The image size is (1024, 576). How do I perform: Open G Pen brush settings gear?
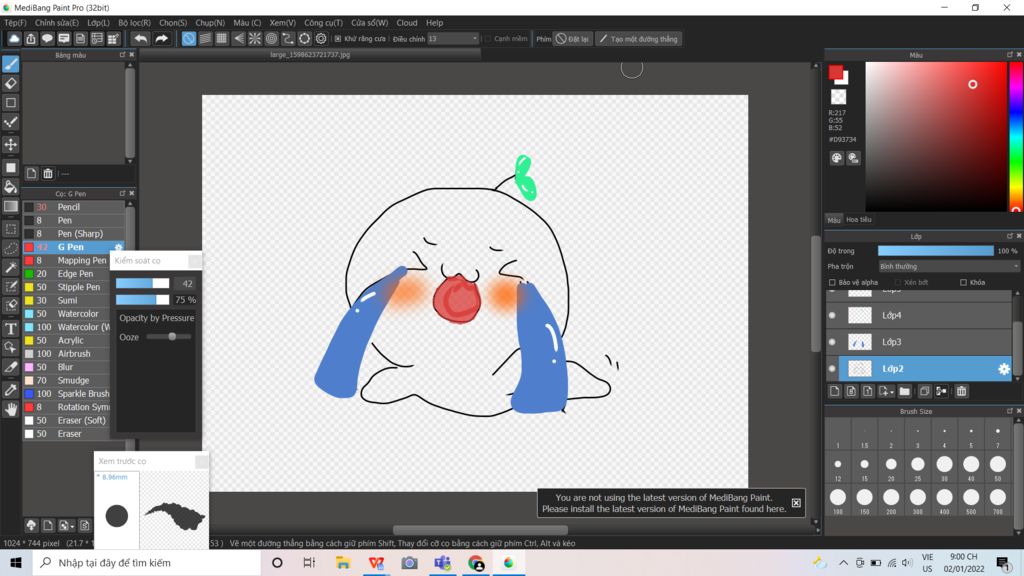pos(118,248)
